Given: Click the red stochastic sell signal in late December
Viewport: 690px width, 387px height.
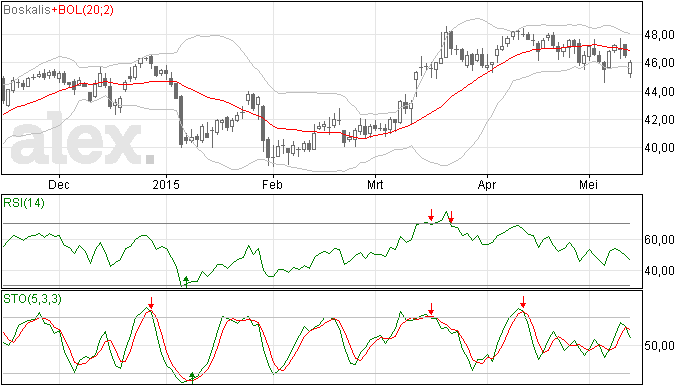Looking at the screenshot, I should click(x=151, y=303).
